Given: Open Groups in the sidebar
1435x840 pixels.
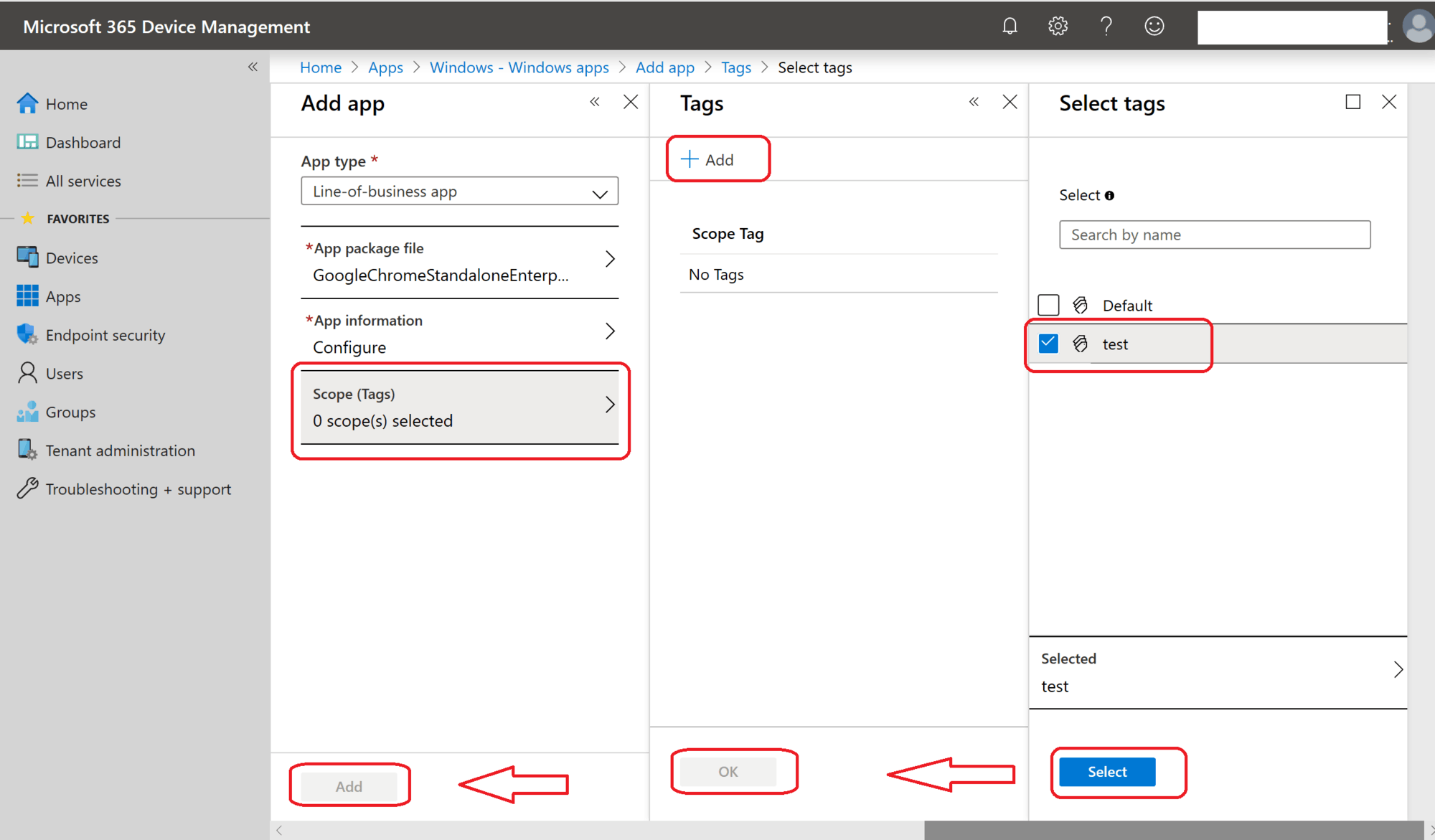Looking at the screenshot, I should tap(70, 412).
